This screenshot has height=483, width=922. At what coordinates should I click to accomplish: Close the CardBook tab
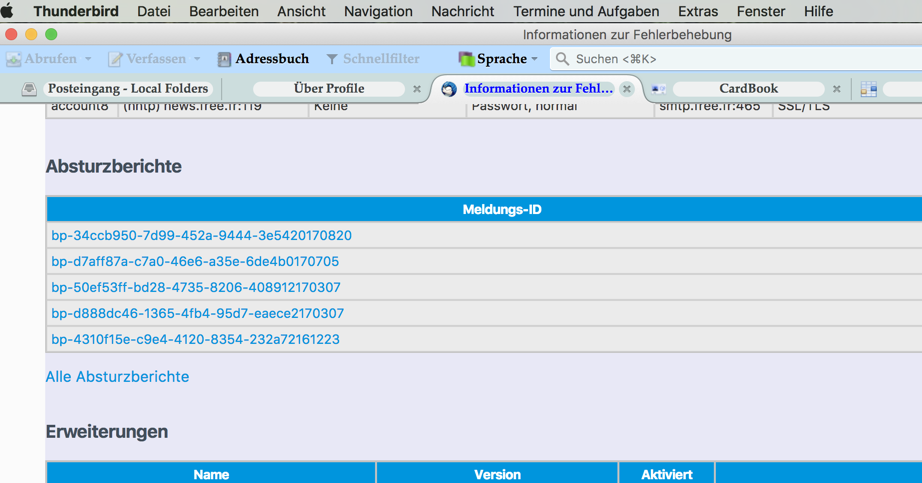837,89
